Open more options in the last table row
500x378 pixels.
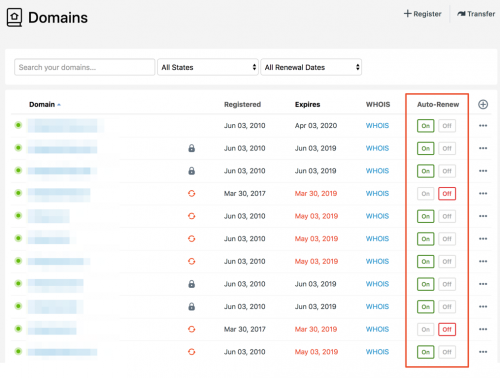pos(483,352)
